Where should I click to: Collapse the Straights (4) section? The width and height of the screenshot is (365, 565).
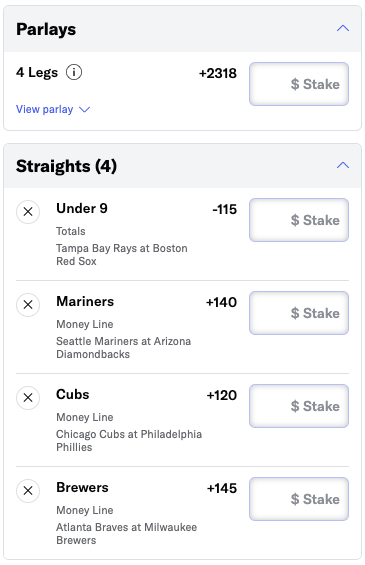click(x=343, y=165)
